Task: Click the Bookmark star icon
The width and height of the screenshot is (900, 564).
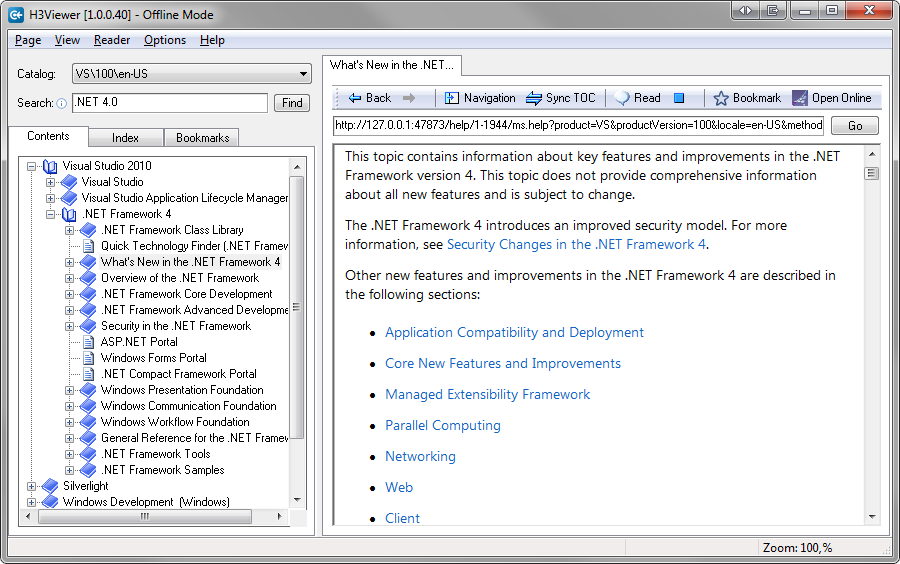Action: 721,98
